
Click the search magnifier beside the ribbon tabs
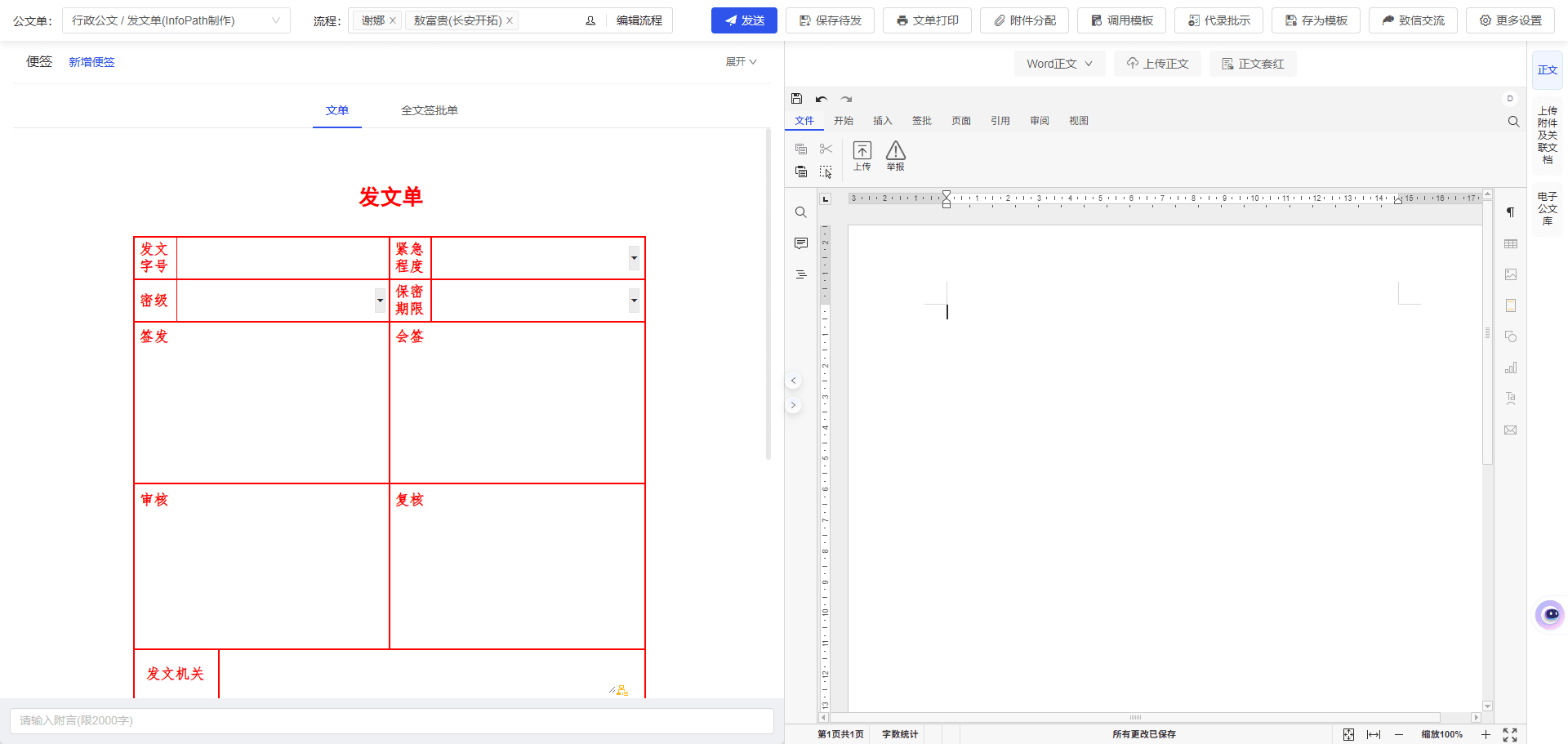(1513, 121)
